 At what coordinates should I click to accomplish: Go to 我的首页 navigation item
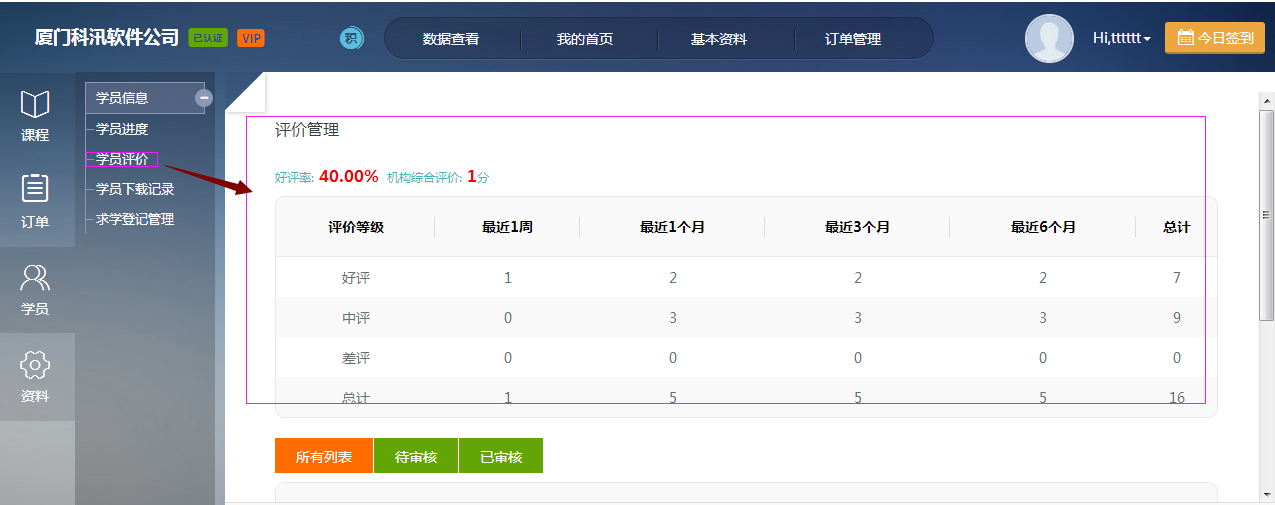pyautogui.click(x=585, y=39)
